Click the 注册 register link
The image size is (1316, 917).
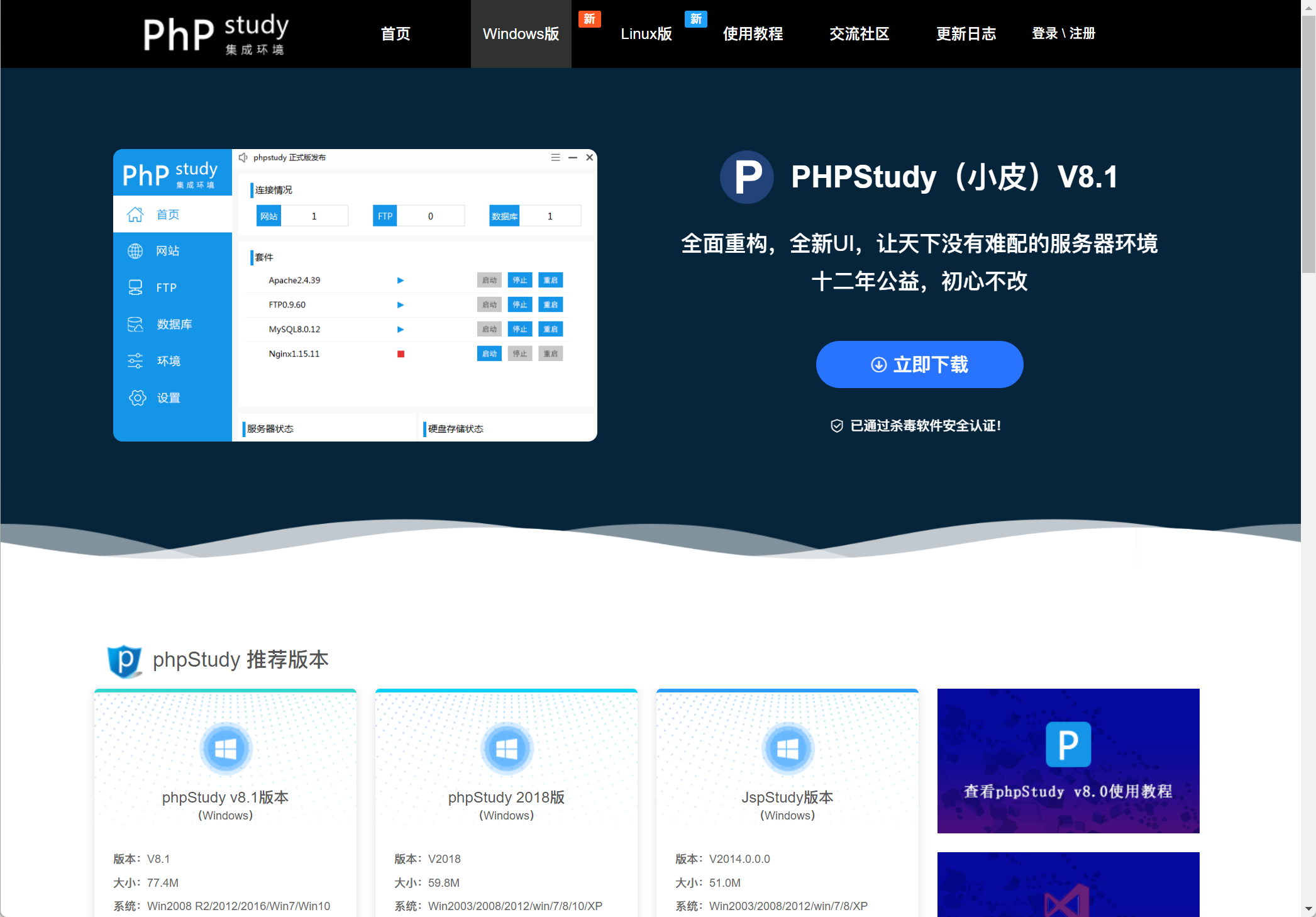pyautogui.click(x=1082, y=33)
